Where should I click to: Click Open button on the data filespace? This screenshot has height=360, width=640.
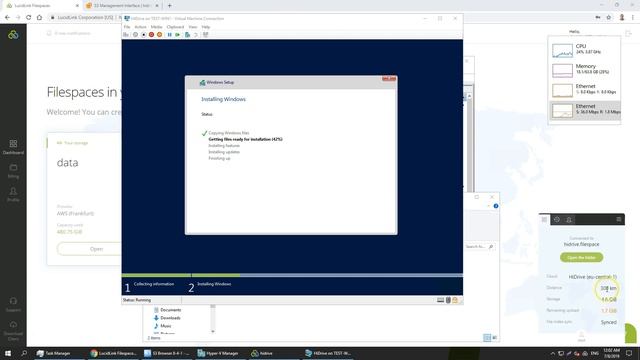pyautogui.click(x=96, y=249)
